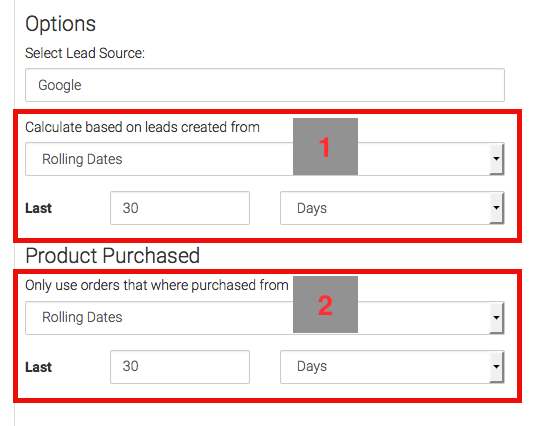Click arrow of Days dropdown in leads section

[x=496, y=208]
